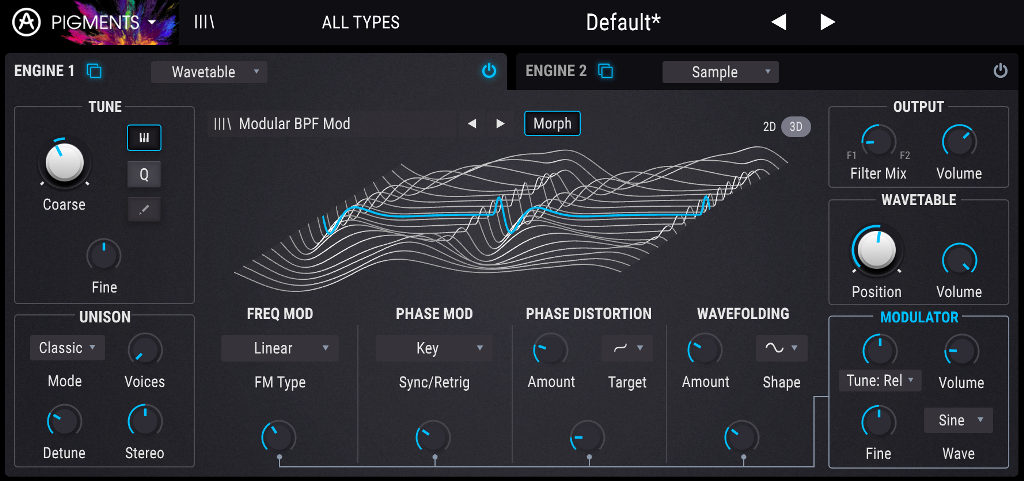Click the Default* preset name
Viewport: 1024px width, 481px height.
click(623, 22)
